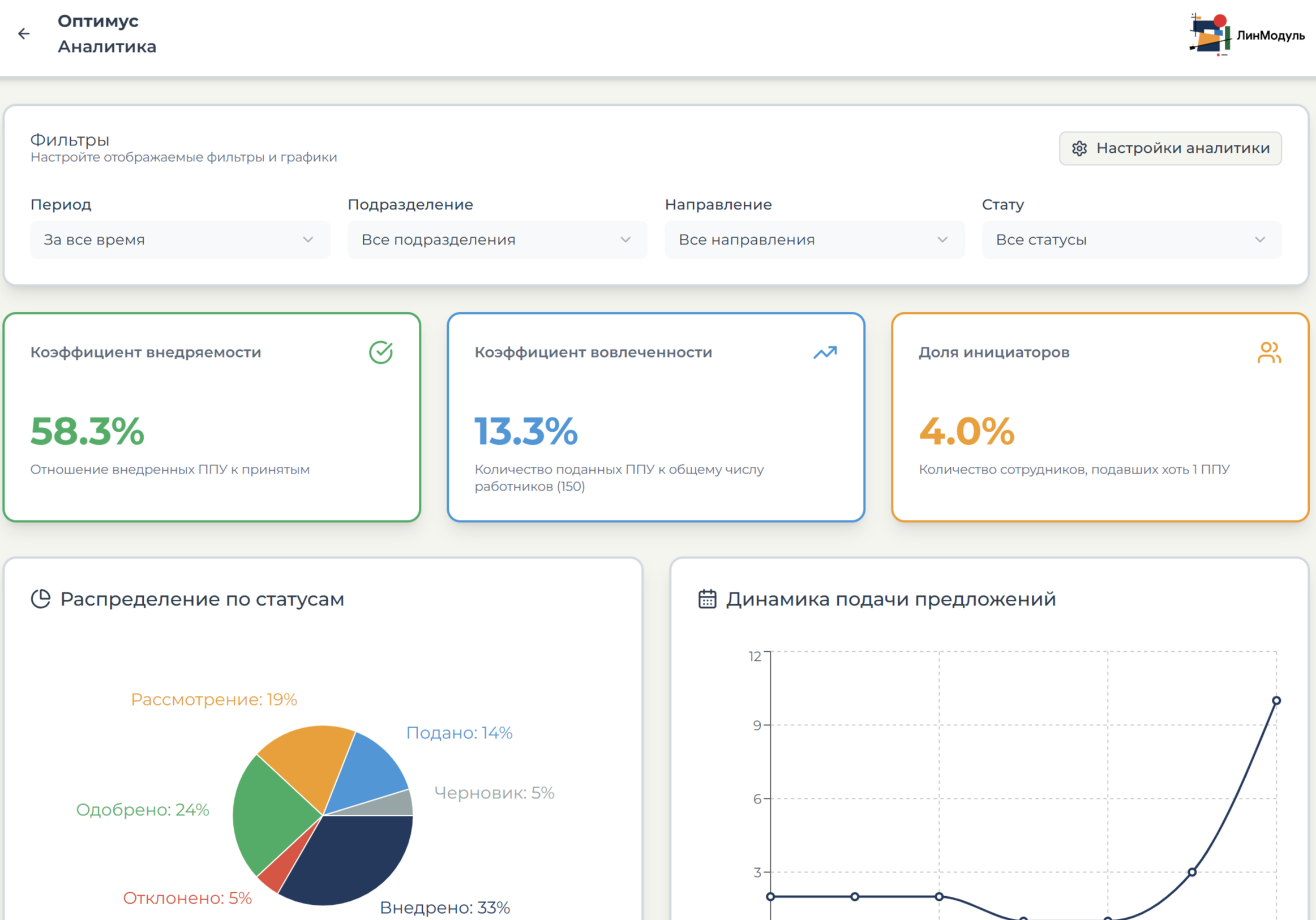The width and height of the screenshot is (1316, 920).
Task: Click the 4.0% value
Action: [x=967, y=431]
